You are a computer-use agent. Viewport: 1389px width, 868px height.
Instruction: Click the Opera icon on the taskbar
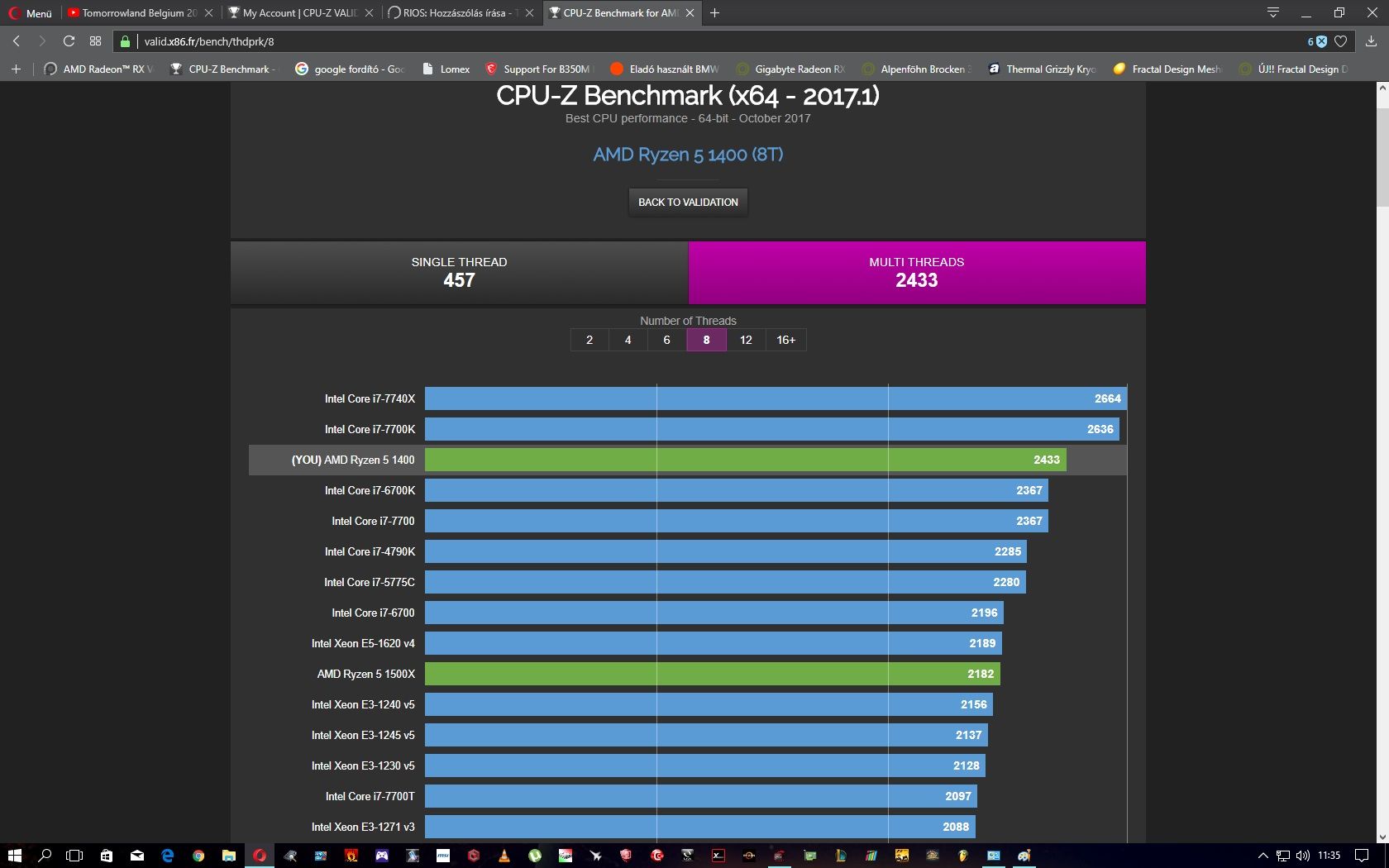260,856
